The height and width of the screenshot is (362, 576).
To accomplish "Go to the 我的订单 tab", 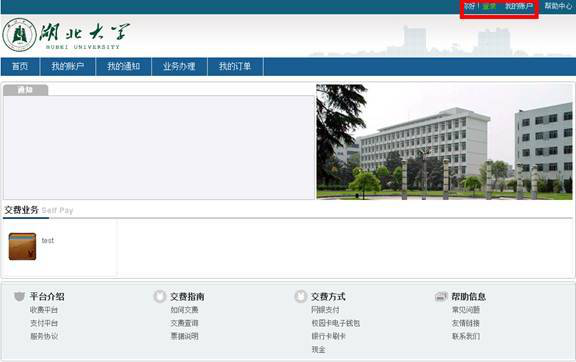I will (235, 67).
